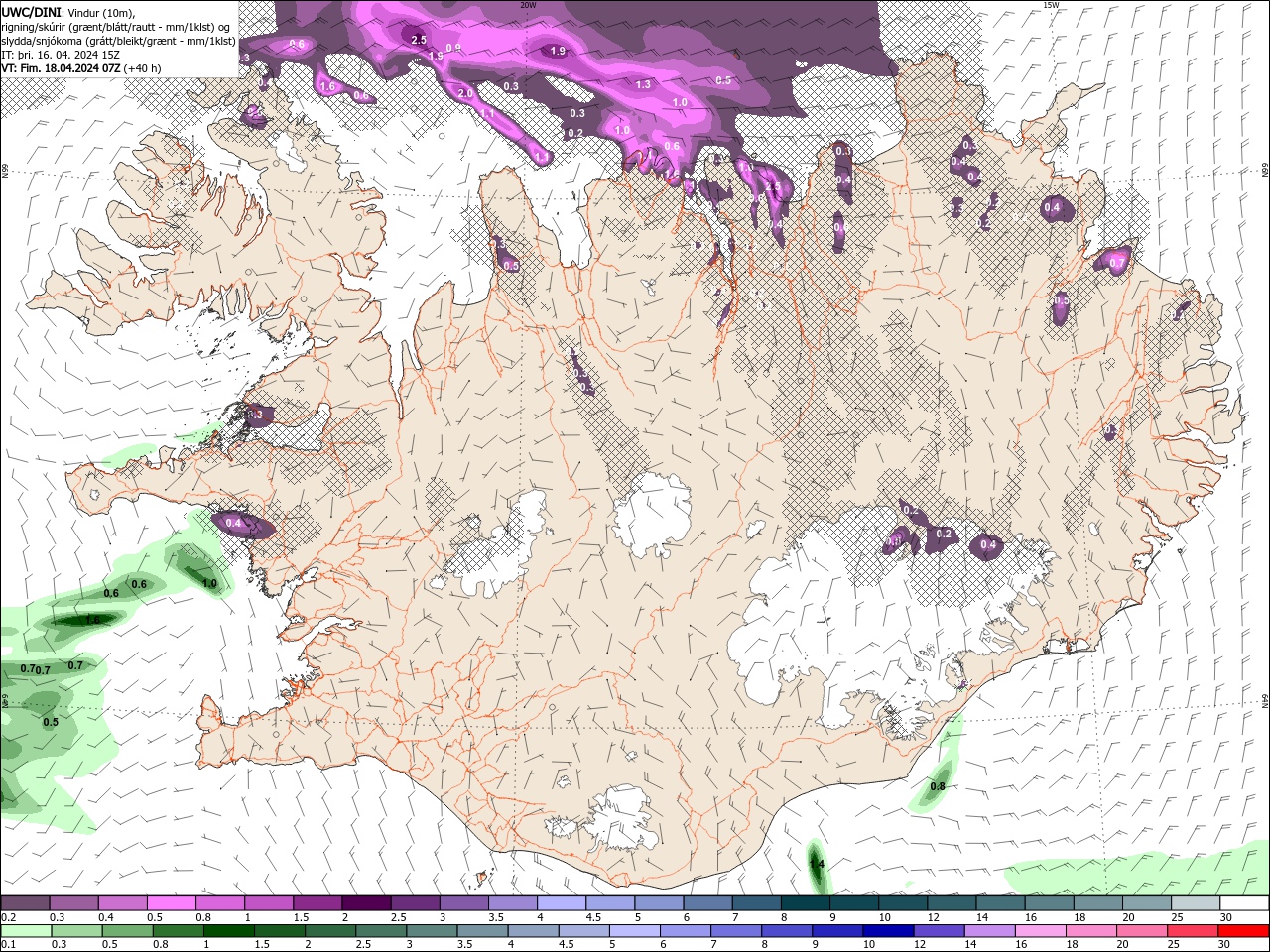
Task: Click the 15W longitude label at top edge
Action: (x=1051, y=5)
